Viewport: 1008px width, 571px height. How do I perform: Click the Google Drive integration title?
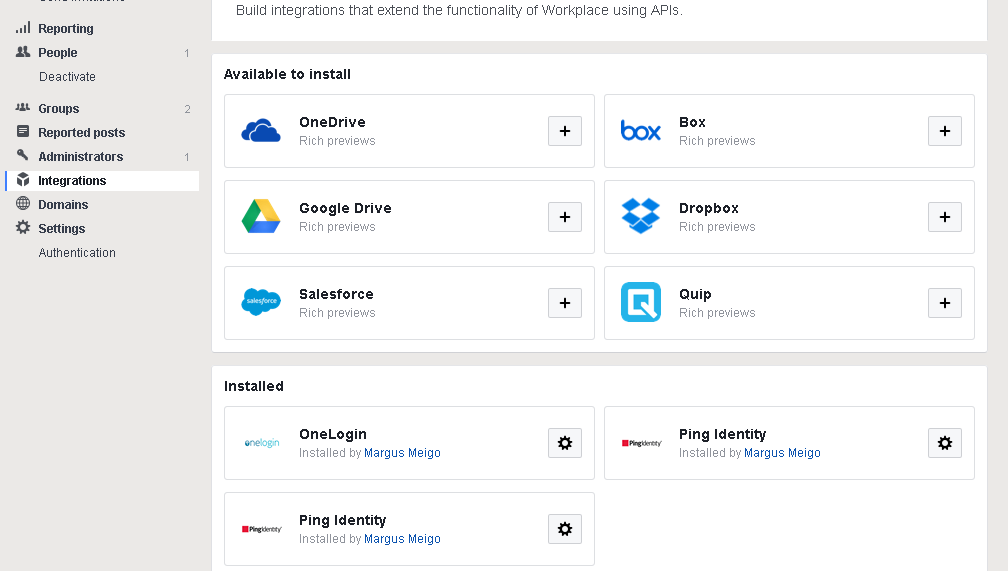[345, 208]
